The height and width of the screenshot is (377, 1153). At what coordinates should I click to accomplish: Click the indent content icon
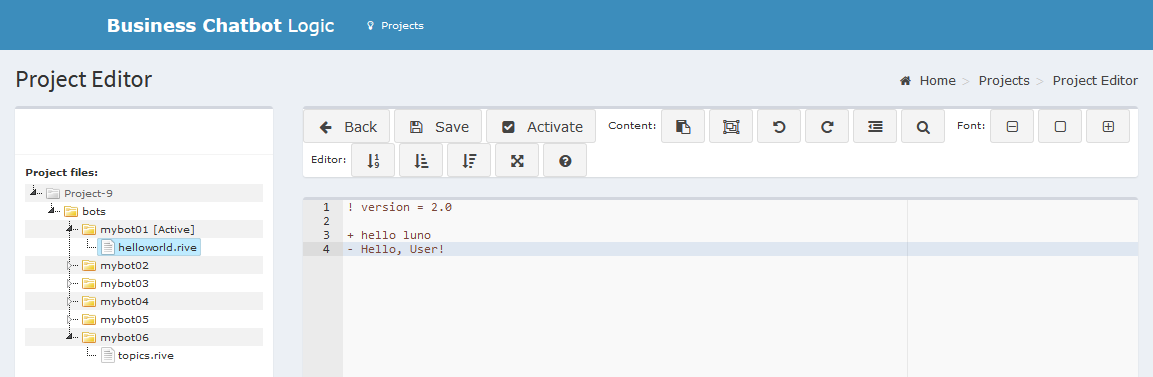click(875, 126)
